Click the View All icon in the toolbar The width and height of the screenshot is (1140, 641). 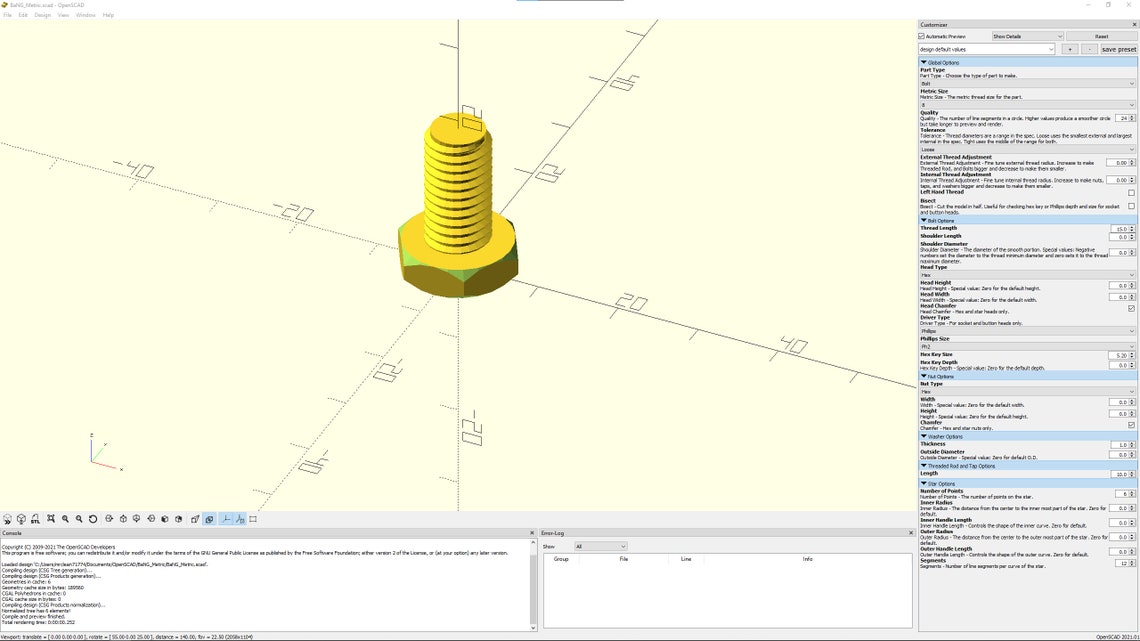(51, 520)
